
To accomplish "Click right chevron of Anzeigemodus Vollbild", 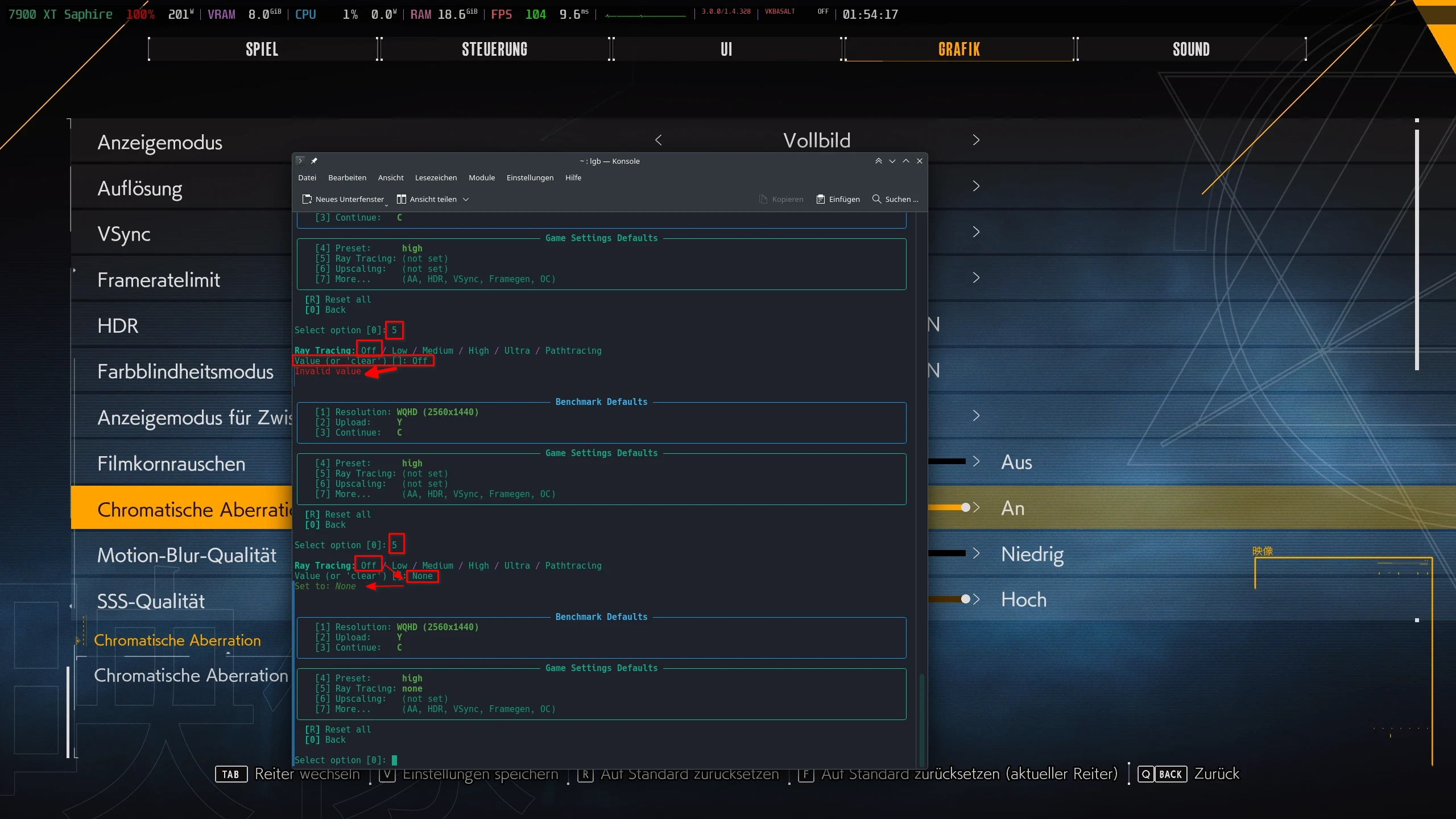I will [x=976, y=140].
